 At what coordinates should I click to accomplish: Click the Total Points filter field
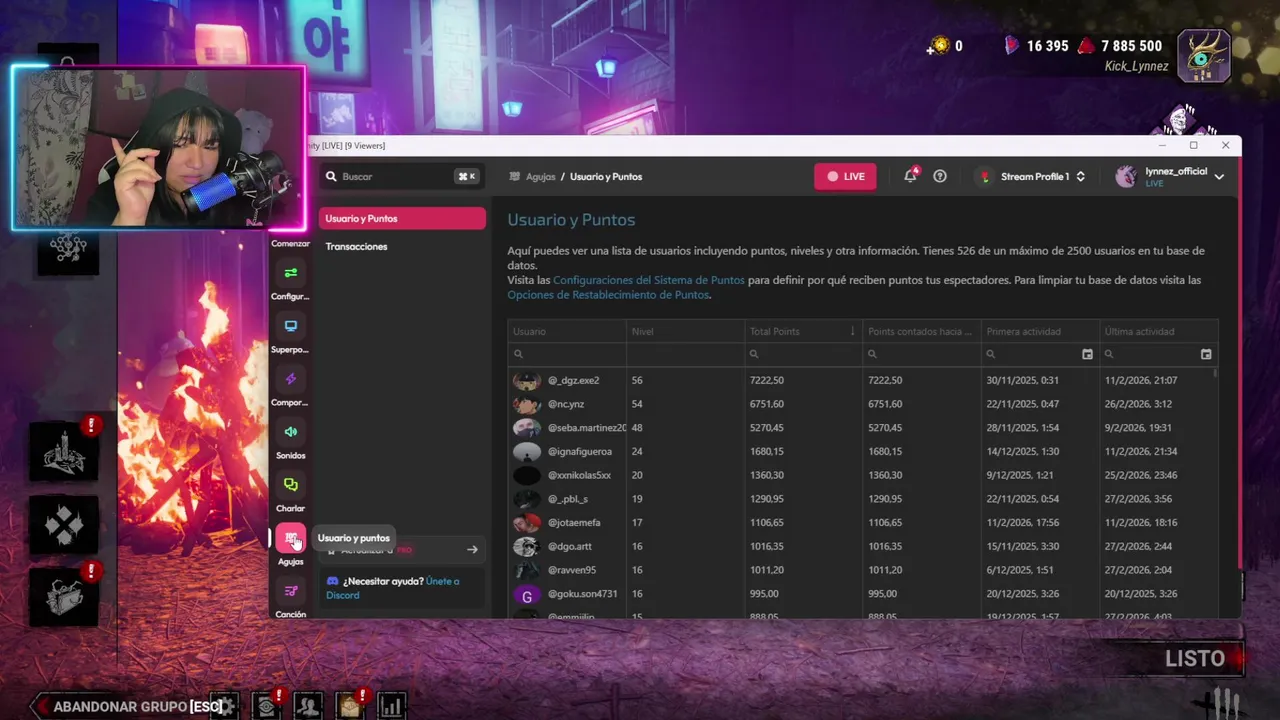pos(803,354)
